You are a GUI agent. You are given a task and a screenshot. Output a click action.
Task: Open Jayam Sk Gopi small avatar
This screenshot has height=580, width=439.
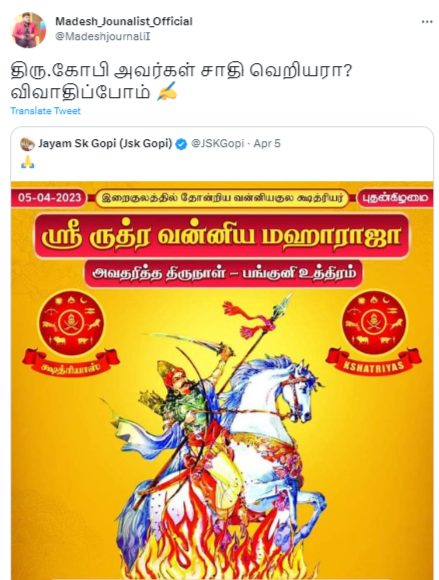pyautogui.click(x=27, y=144)
